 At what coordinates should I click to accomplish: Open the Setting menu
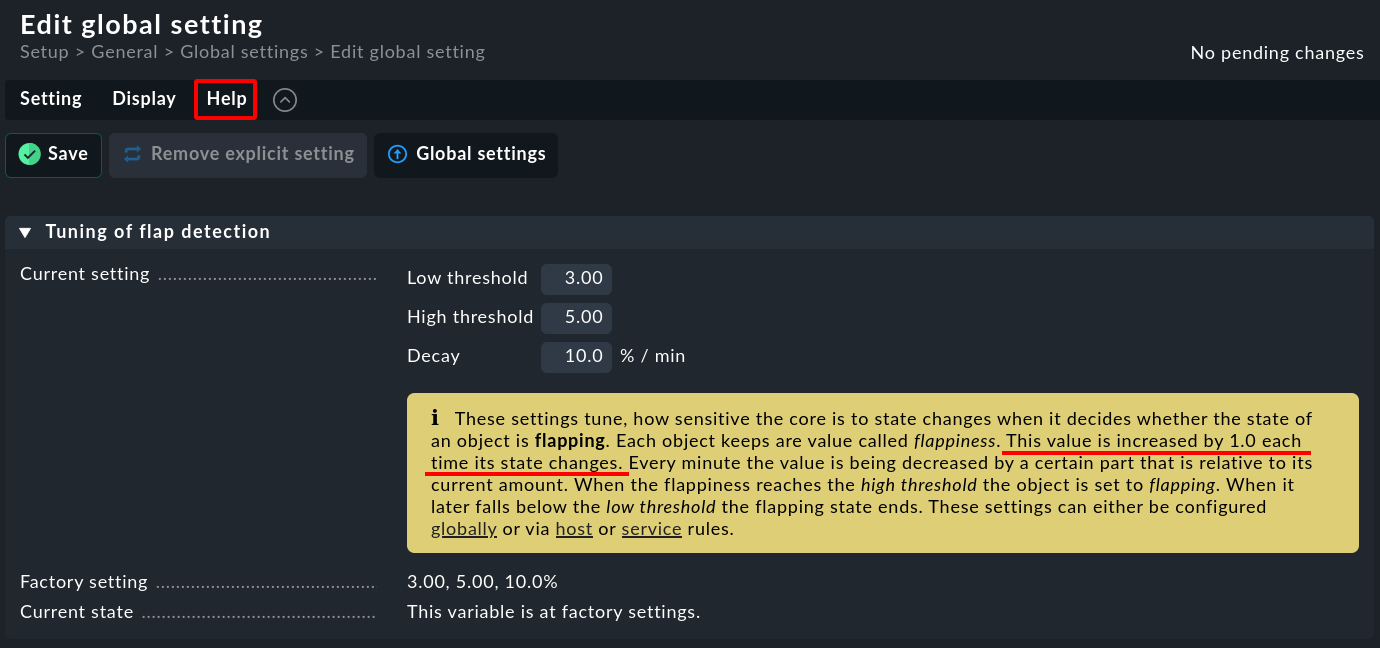click(50, 98)
